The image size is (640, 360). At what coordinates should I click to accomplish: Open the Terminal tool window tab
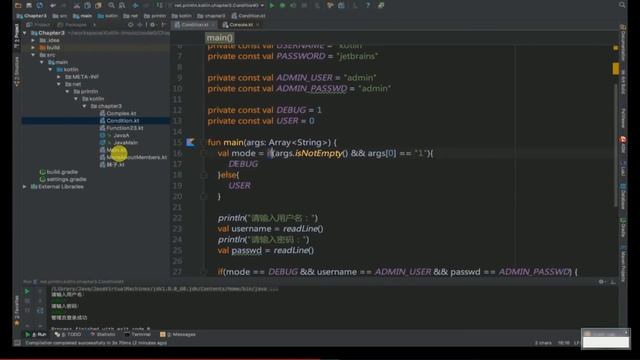138,334
